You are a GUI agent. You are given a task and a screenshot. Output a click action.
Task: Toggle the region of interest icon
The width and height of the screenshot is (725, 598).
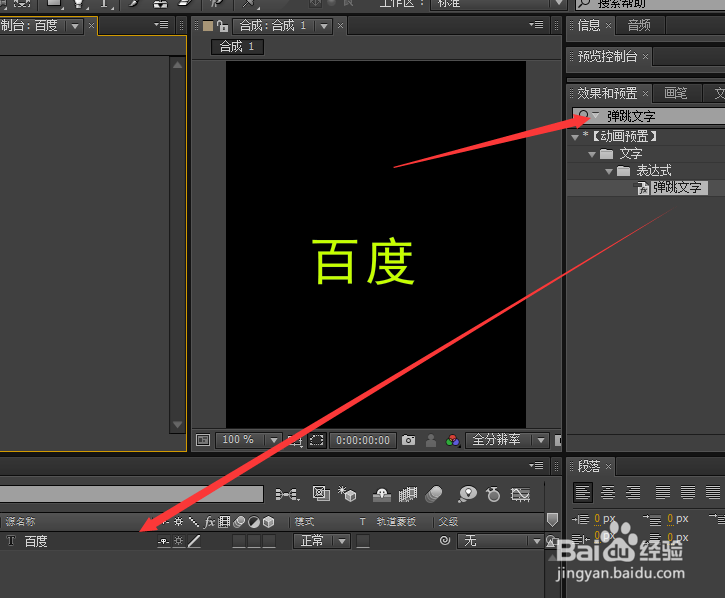[316, 440]
